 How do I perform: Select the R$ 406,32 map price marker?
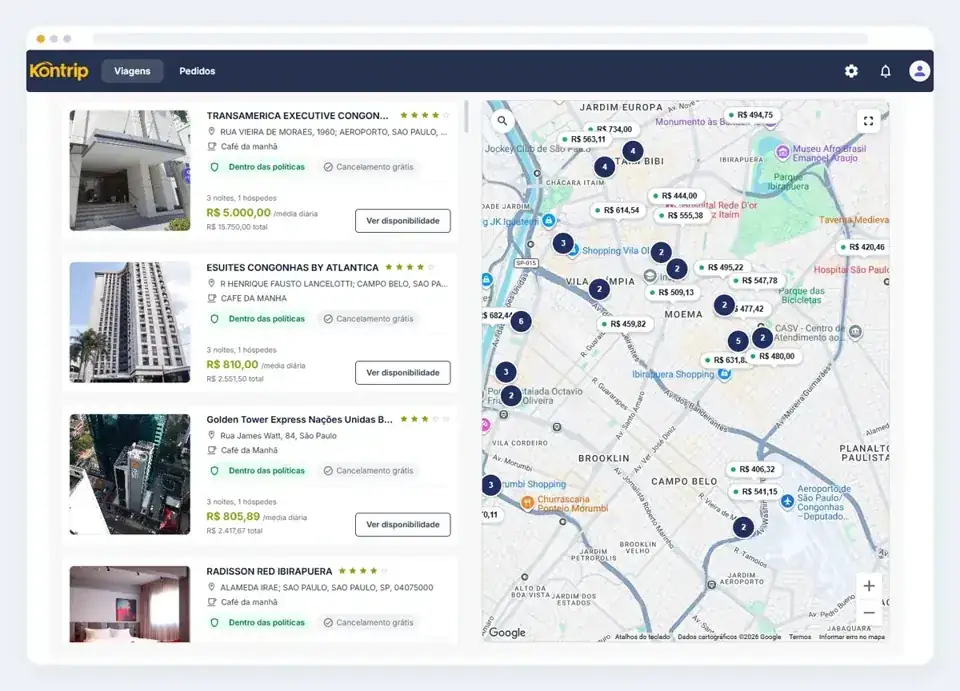coord(752,469)
